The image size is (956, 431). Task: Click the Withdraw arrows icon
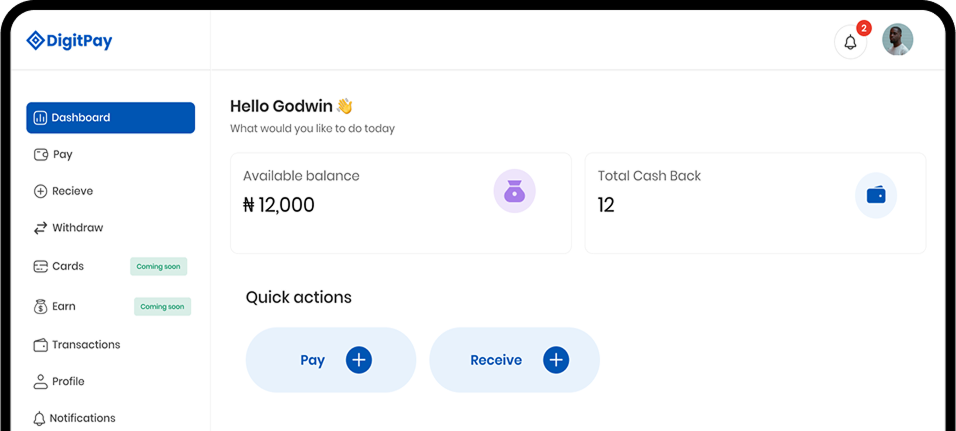pyautogui.click(x=40, y=228)
